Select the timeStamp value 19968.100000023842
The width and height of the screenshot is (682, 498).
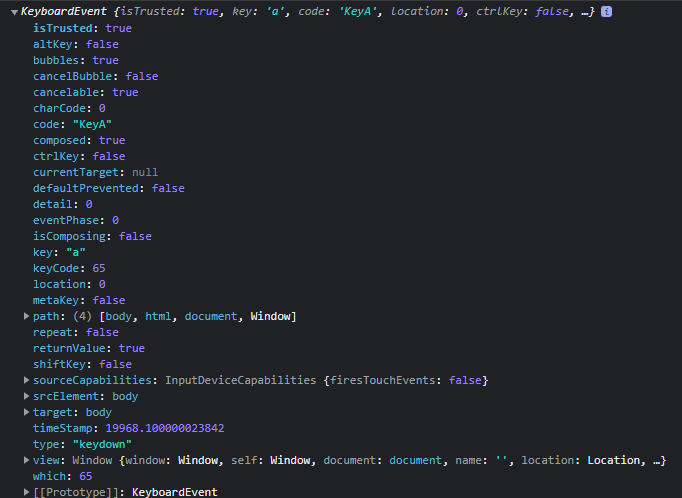165,428
